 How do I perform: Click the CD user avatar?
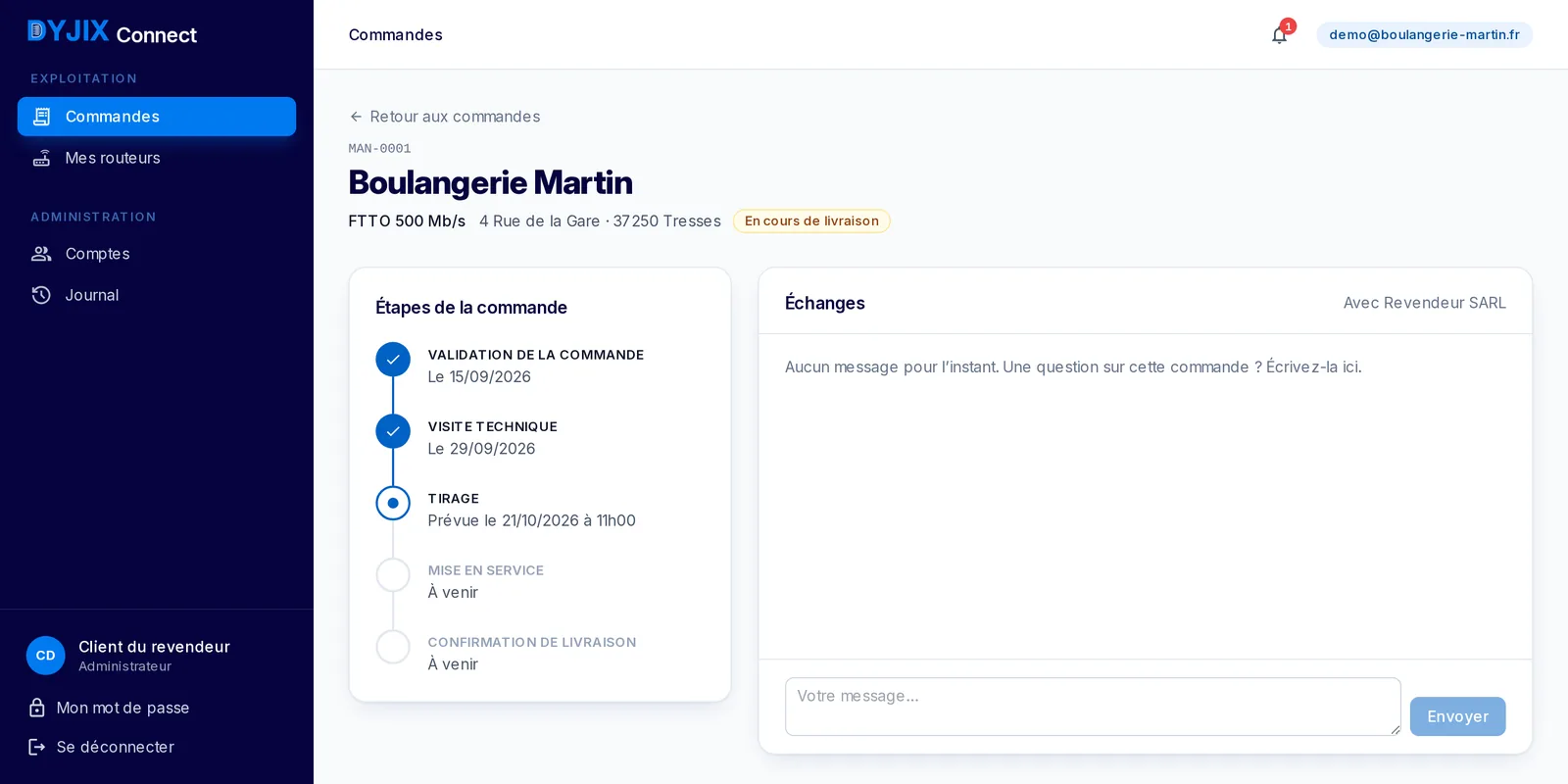click(x=46, y=656)
